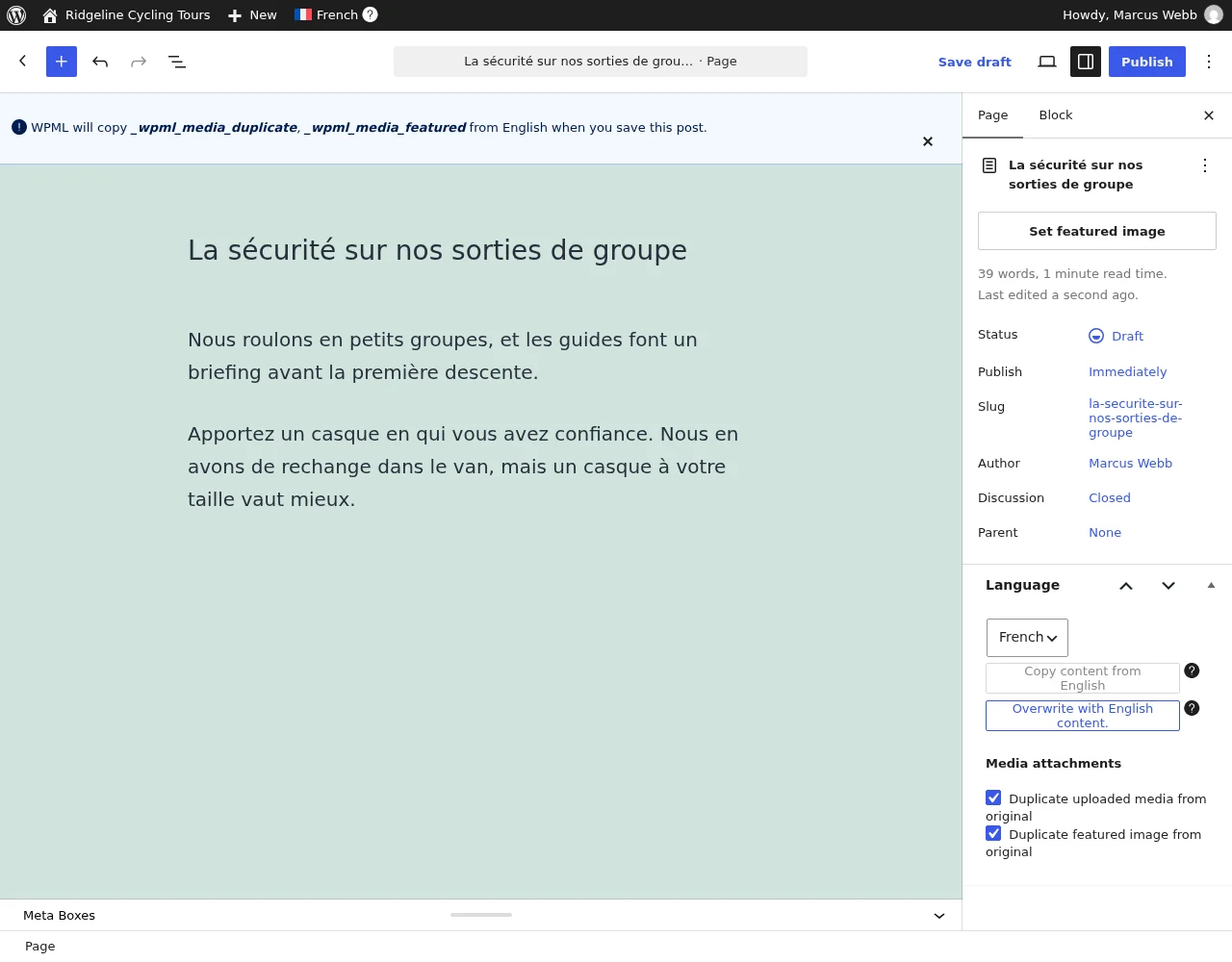Close the settings sidebar
1232x962 pixels.
1209,115
